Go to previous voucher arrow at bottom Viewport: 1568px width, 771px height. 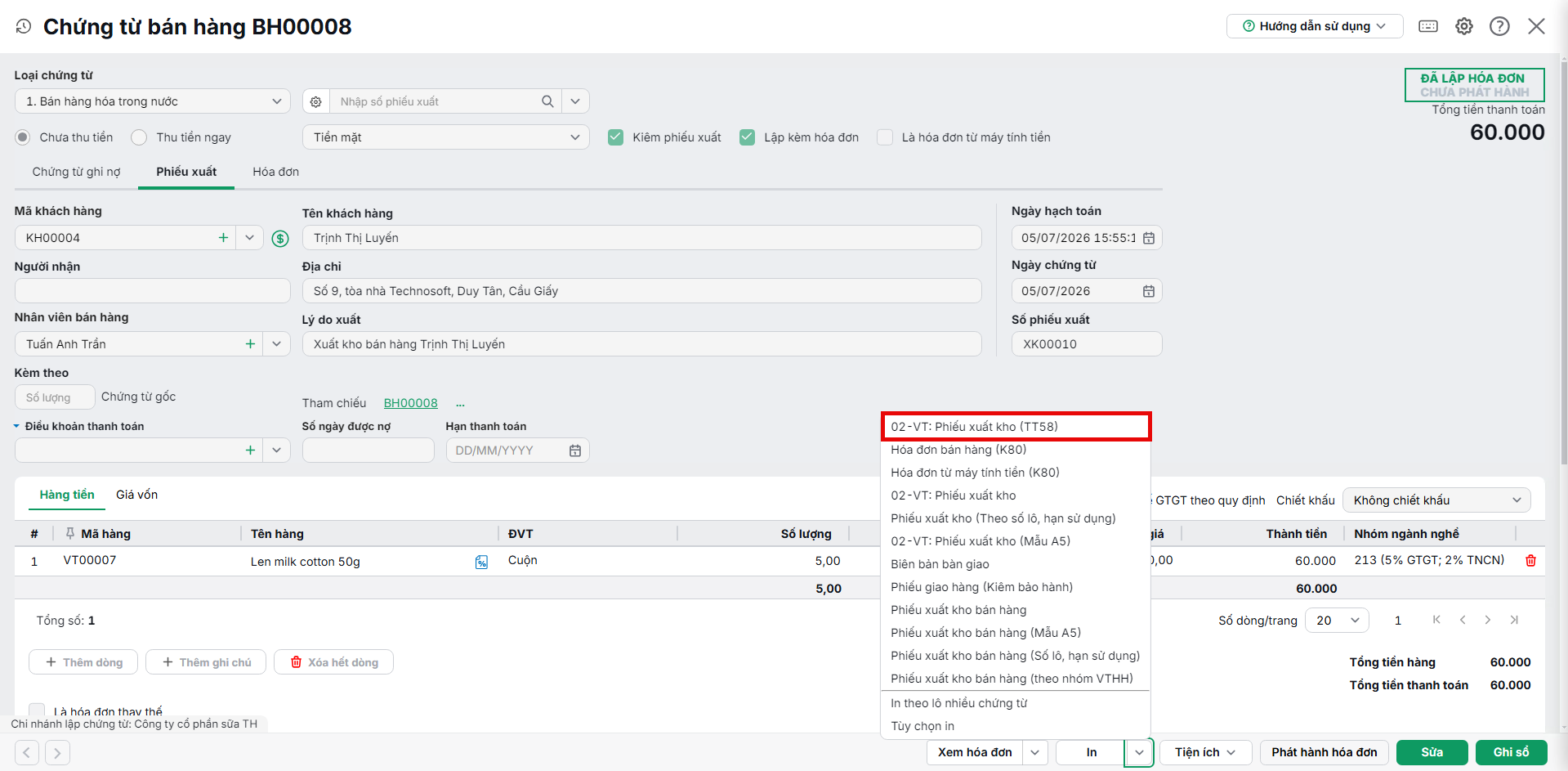tap(27, 752)
